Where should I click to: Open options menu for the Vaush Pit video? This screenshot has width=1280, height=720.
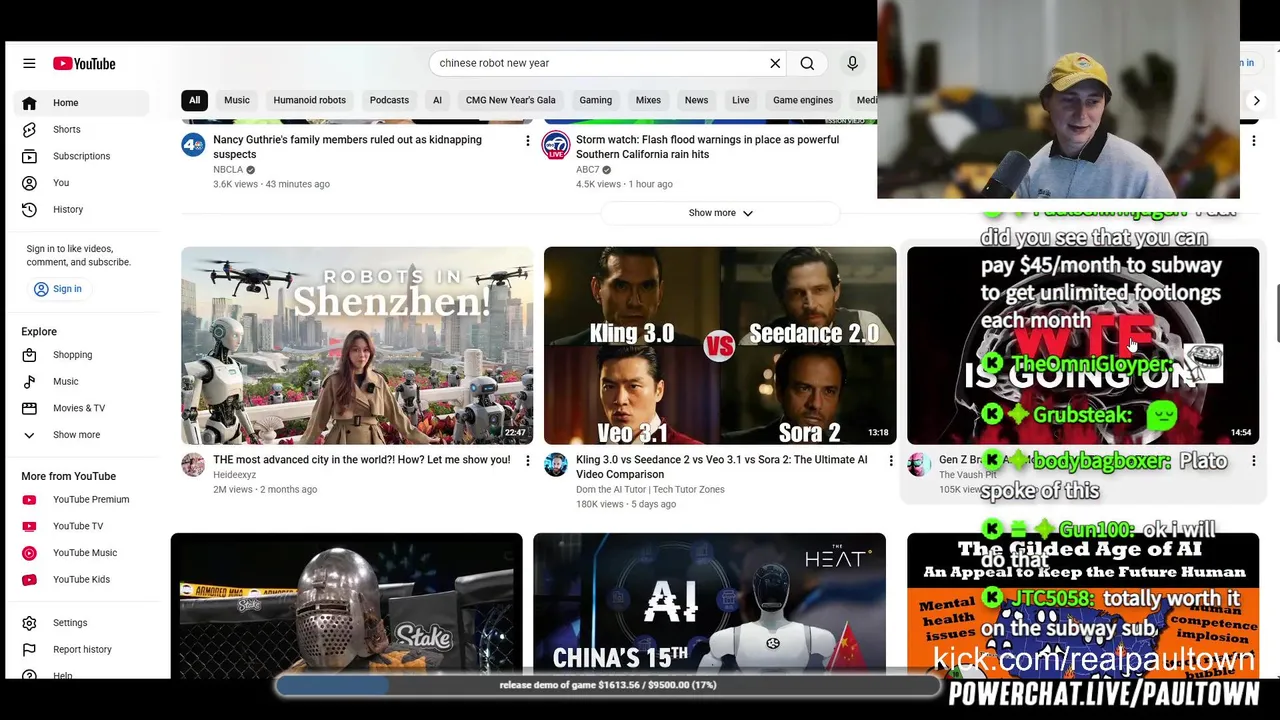click(x=1254, y=461)
